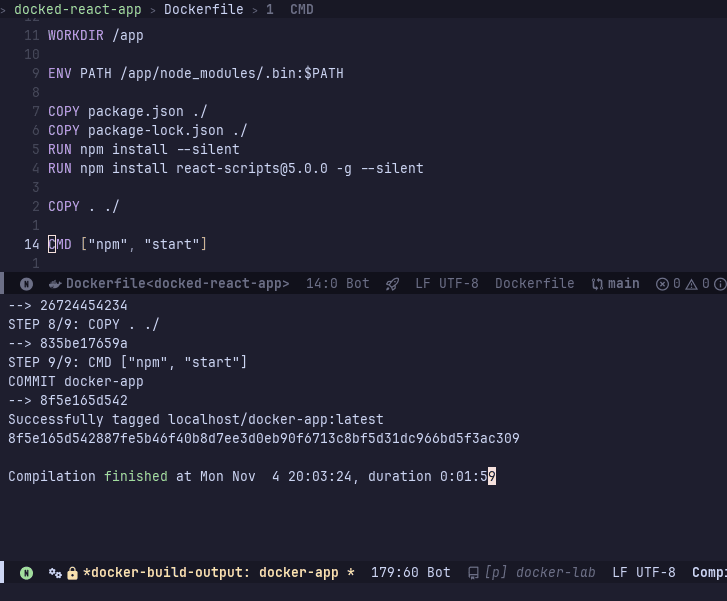This screenshot has height=601, width=727.
Task: Click the rocket icon in the Dockerfile modeline
Action: pos(392,284)
